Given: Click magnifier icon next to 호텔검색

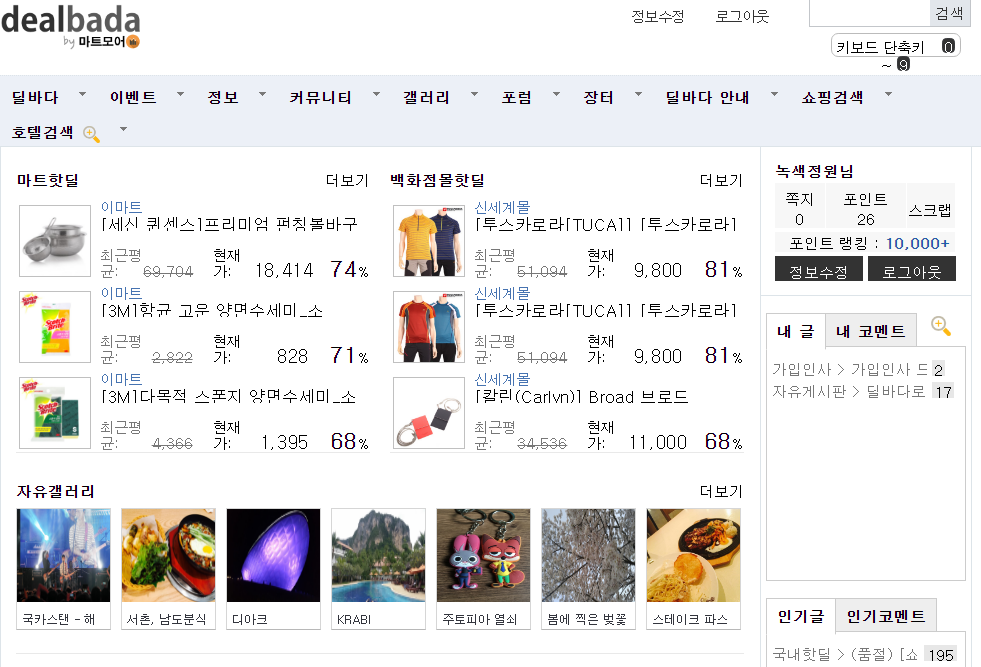Looking at the screenshot, I should coord(91,133).
